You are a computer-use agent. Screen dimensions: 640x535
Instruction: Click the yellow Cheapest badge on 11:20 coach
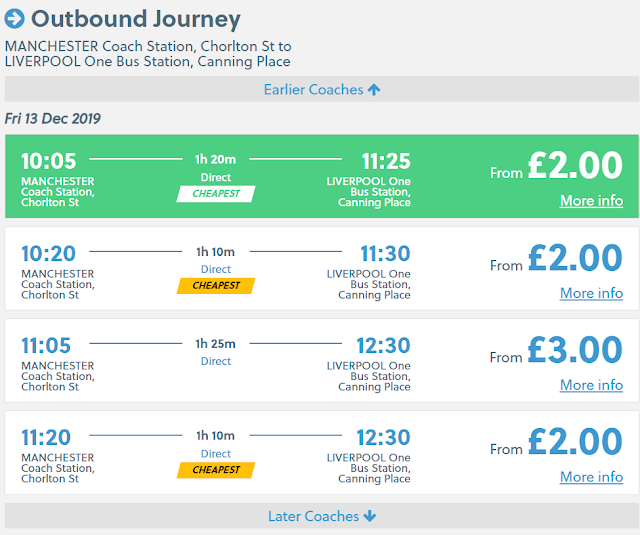click(x=216, y=470)
